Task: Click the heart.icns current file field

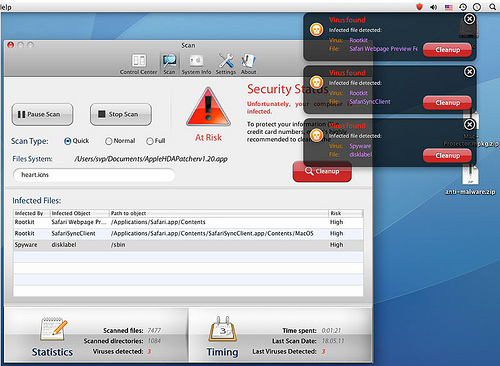Action: 94,175
